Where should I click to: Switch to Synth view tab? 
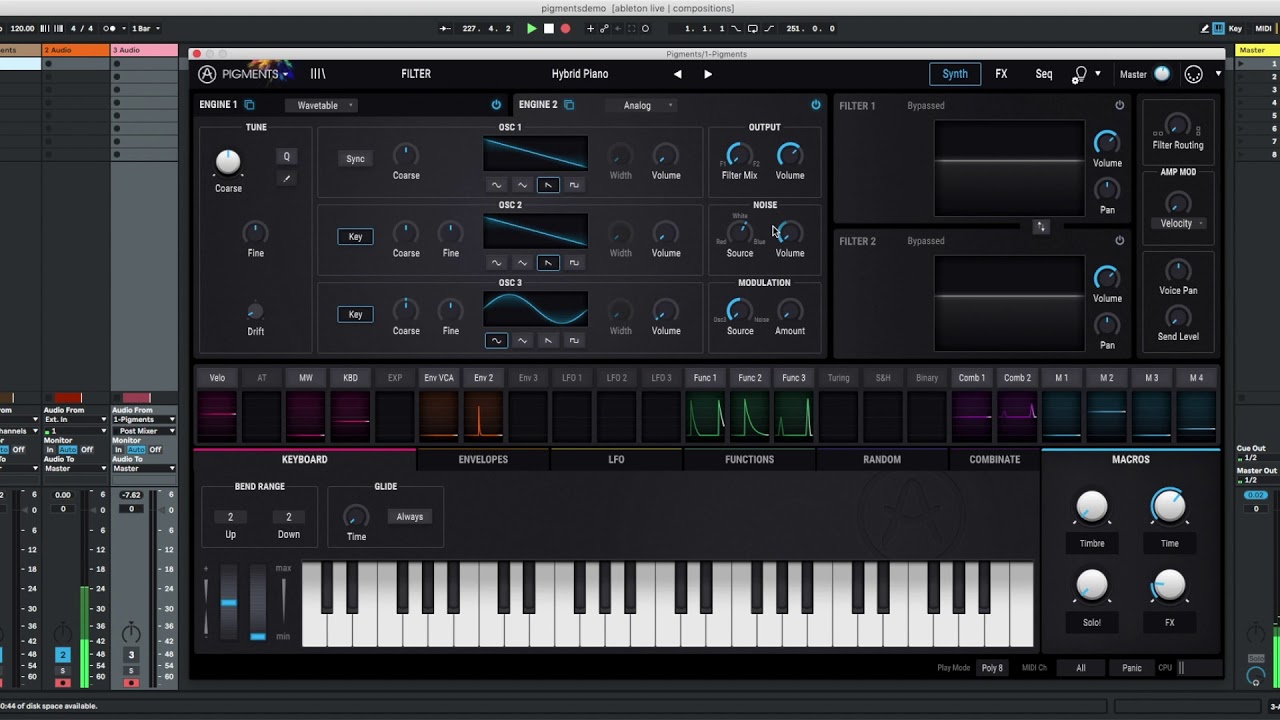pos(955,74)
